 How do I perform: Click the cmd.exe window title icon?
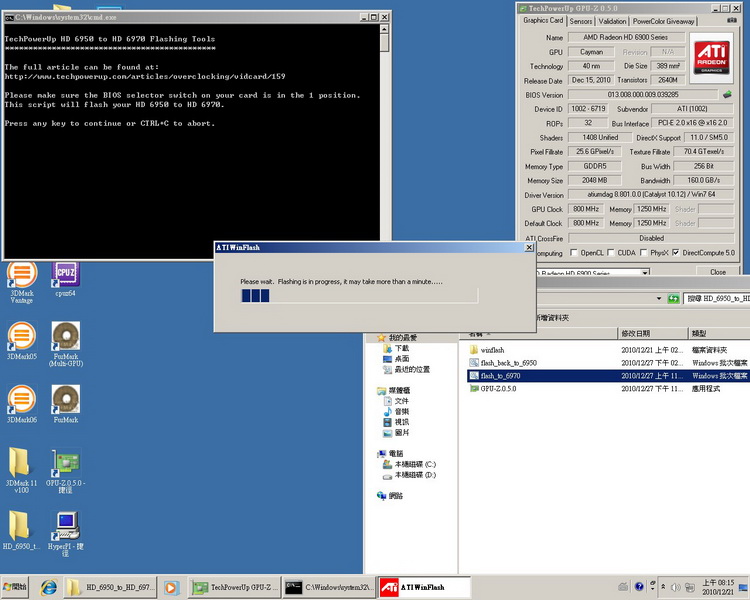tap(9, 17)
